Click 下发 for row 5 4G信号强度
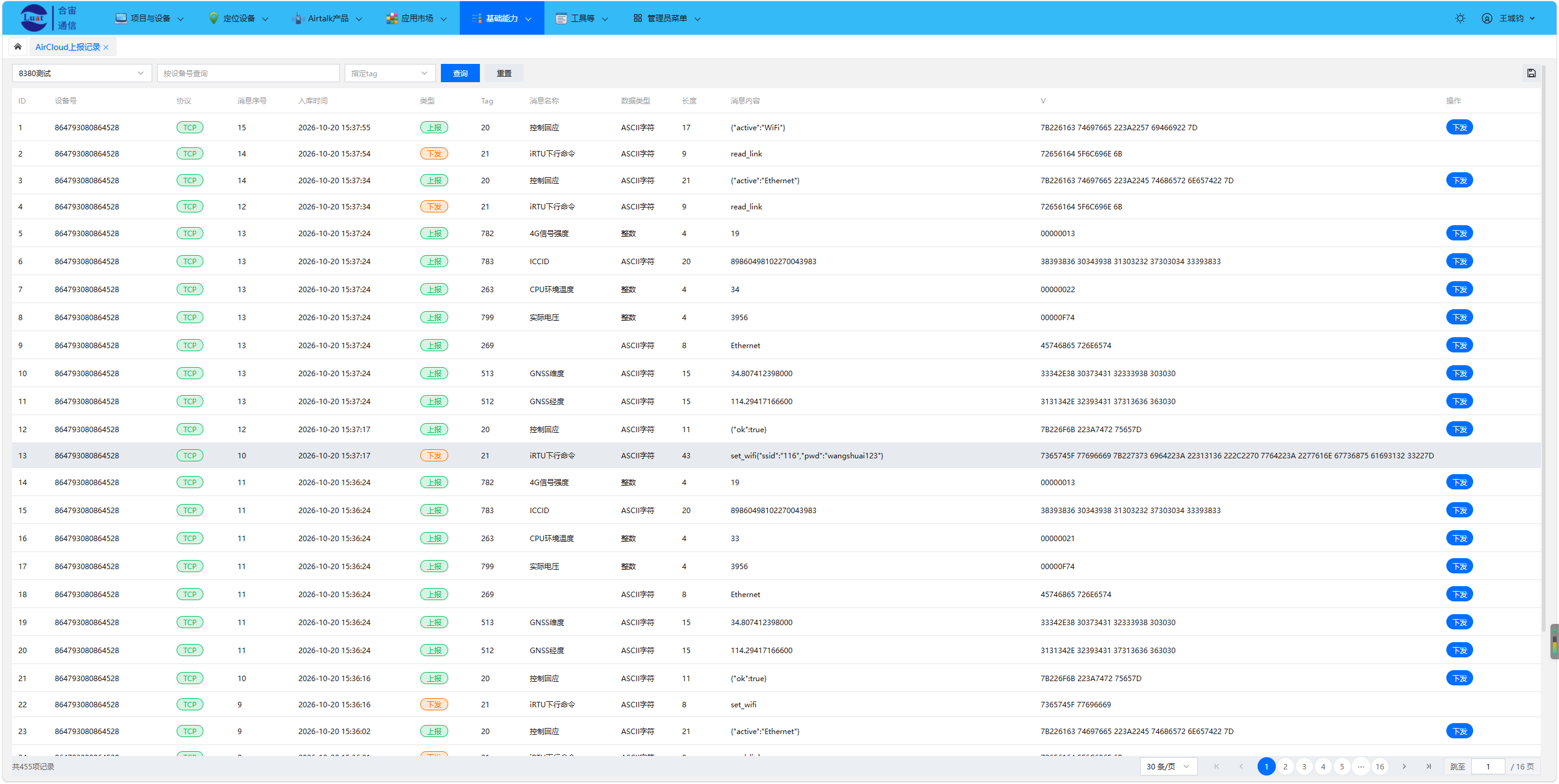The height and width of the screenshot is (784, 1559). pos(1459,233)
